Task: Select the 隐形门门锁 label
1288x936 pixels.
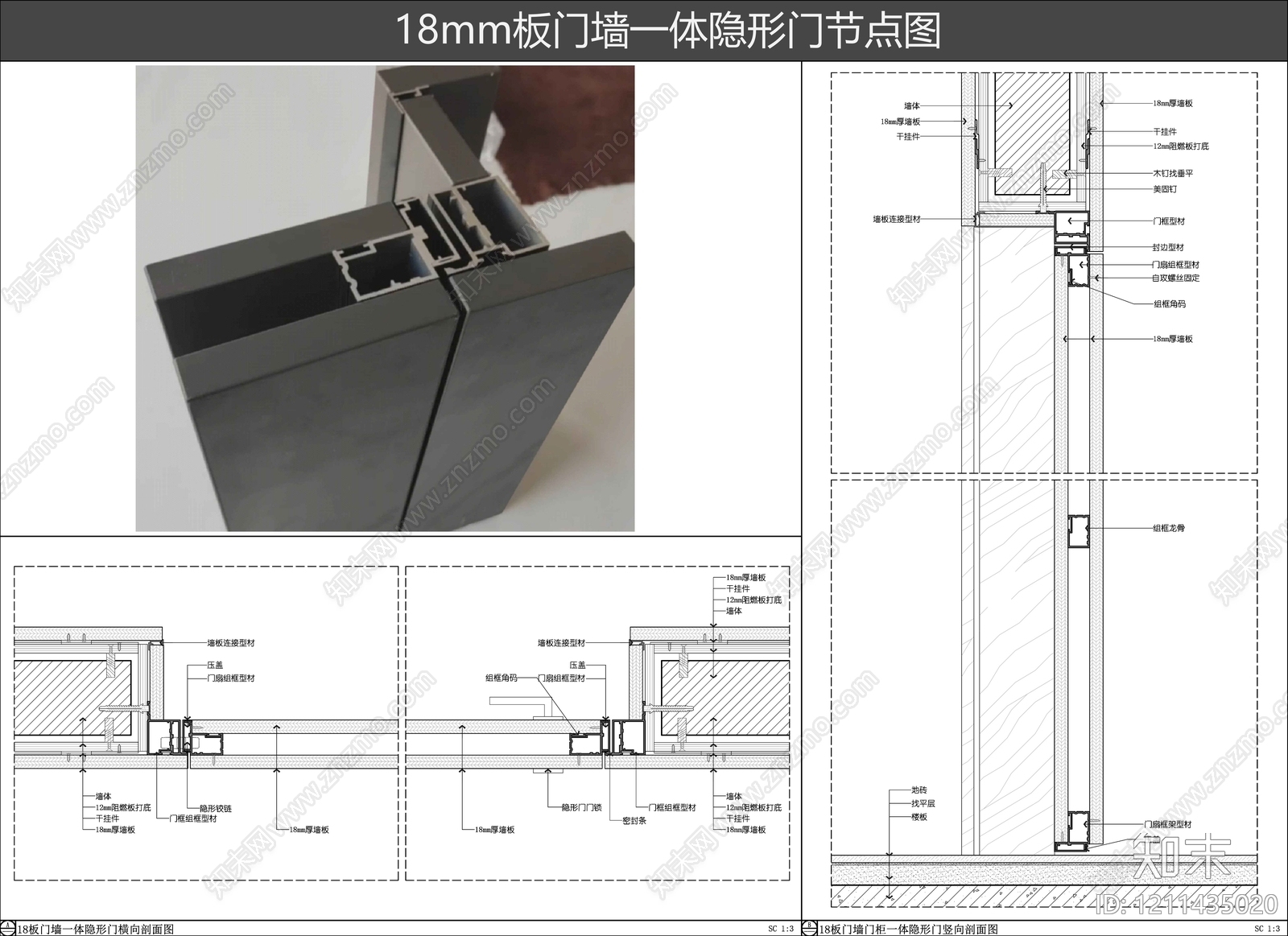Action: click(581, 807)
